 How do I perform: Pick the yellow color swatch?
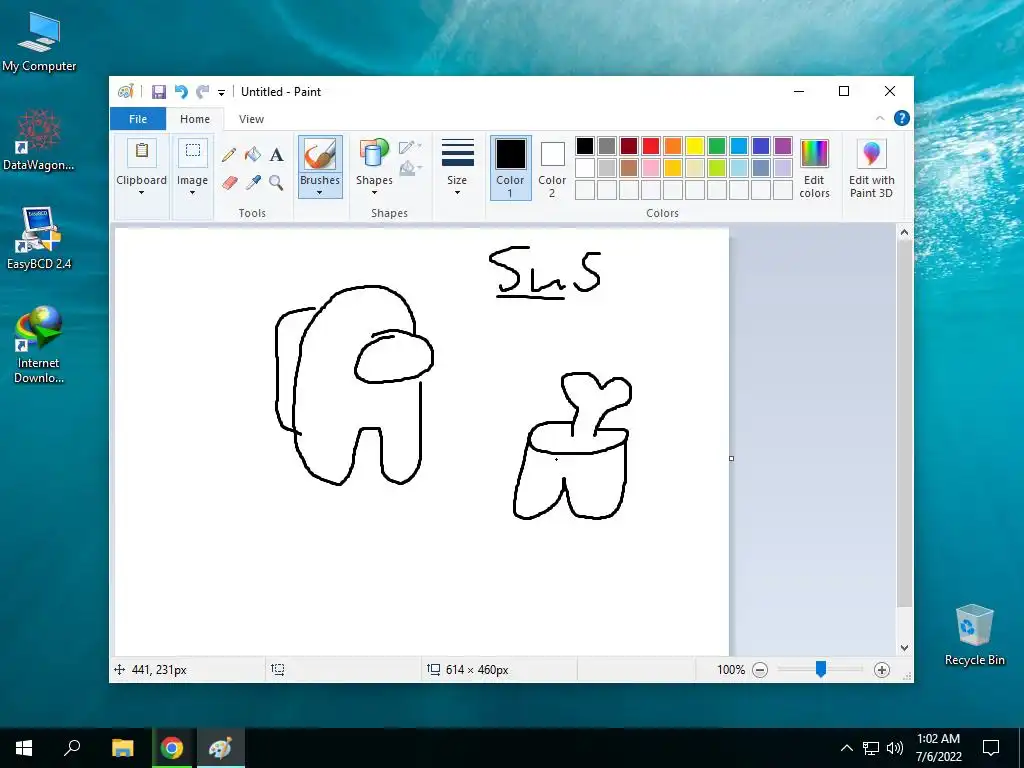tap(695, 146)
